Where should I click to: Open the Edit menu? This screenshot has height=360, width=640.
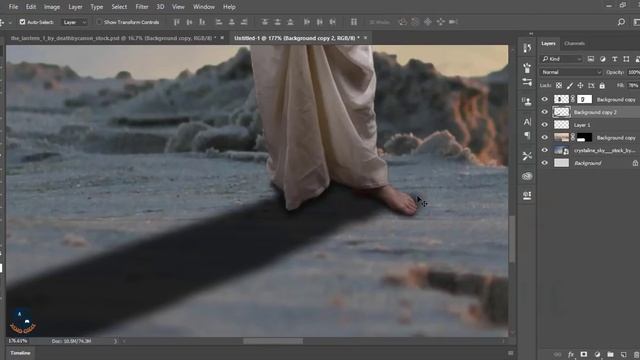31,7
